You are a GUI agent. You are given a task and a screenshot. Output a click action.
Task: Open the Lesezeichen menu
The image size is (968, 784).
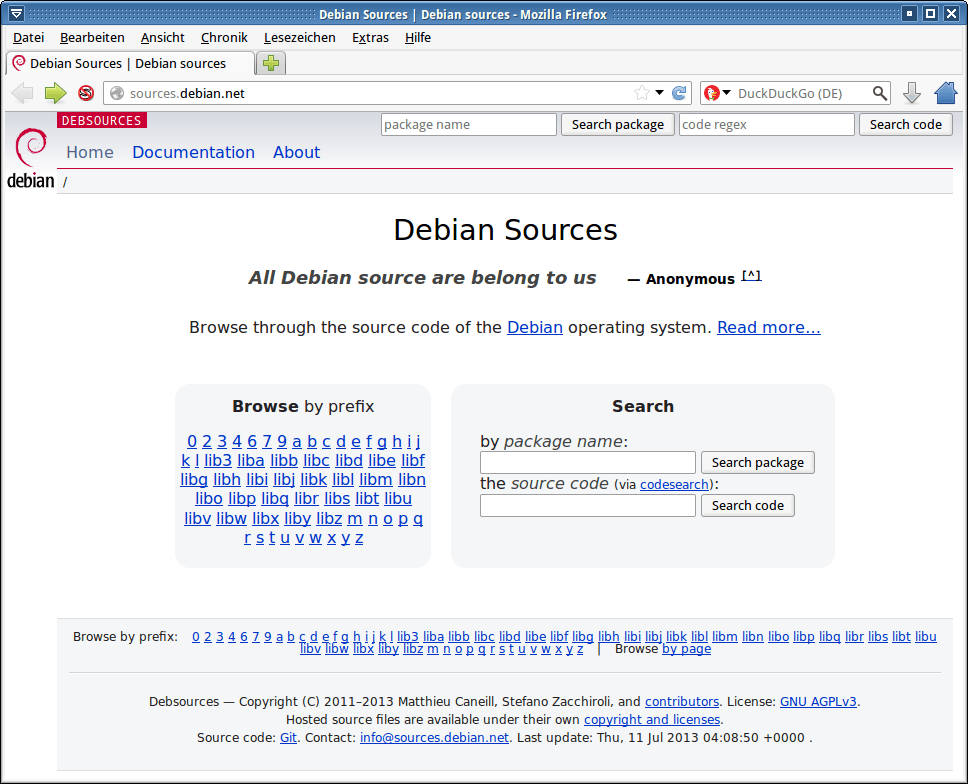tap(299, 38)
